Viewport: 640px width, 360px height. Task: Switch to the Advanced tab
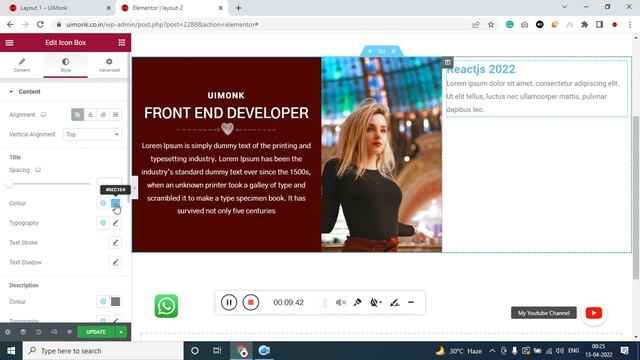click(x=109, y=65)
